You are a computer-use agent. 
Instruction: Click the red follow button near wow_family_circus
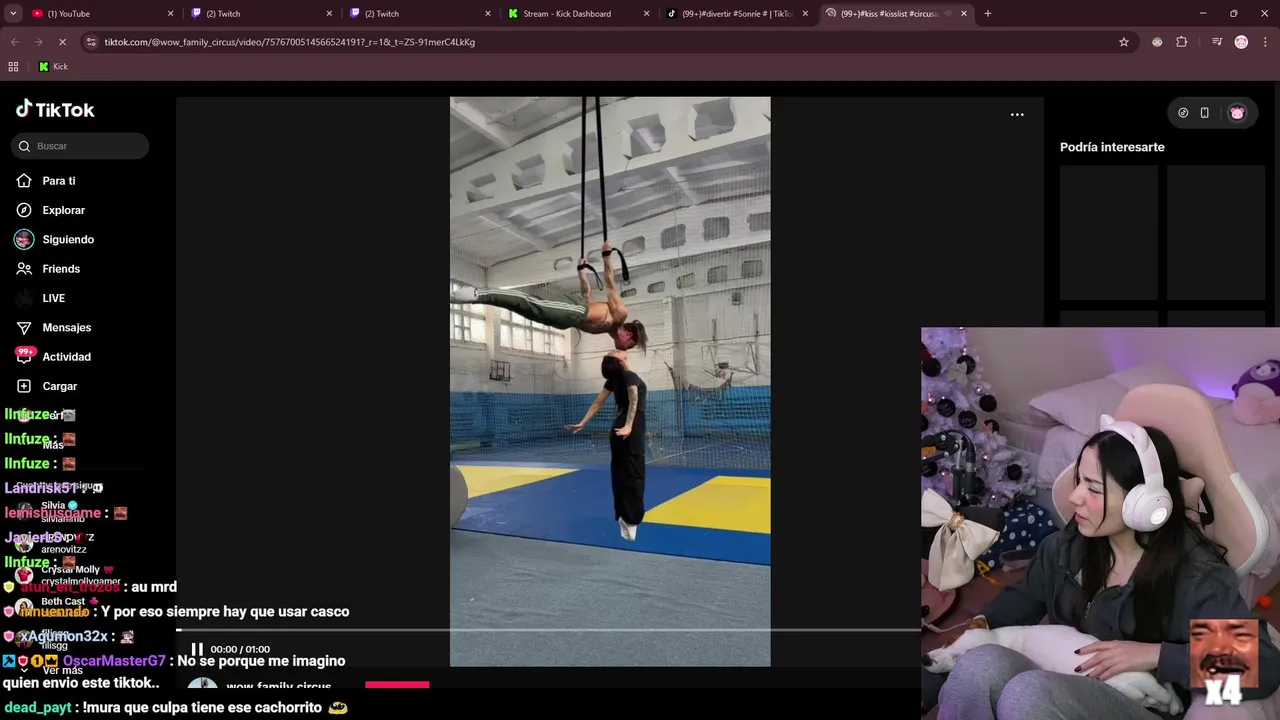[x=397, y=685]
